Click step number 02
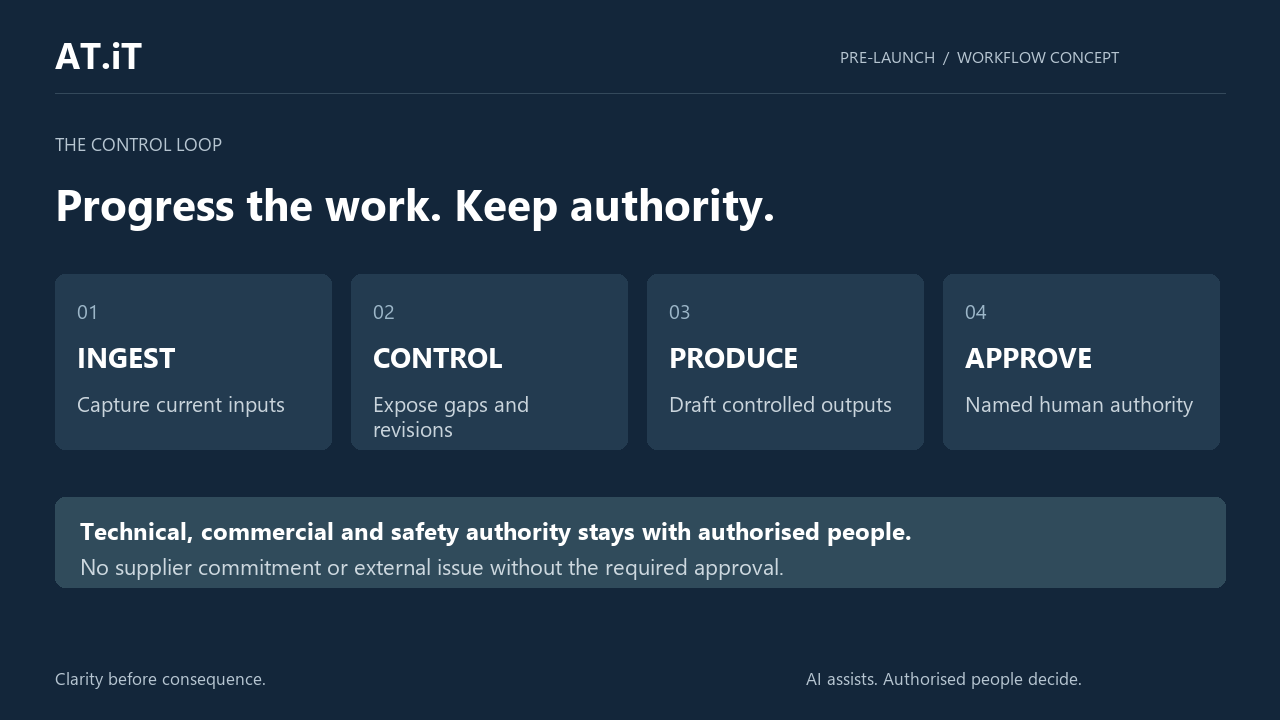This screenshot has height=720, width=1280. point(384,312)
